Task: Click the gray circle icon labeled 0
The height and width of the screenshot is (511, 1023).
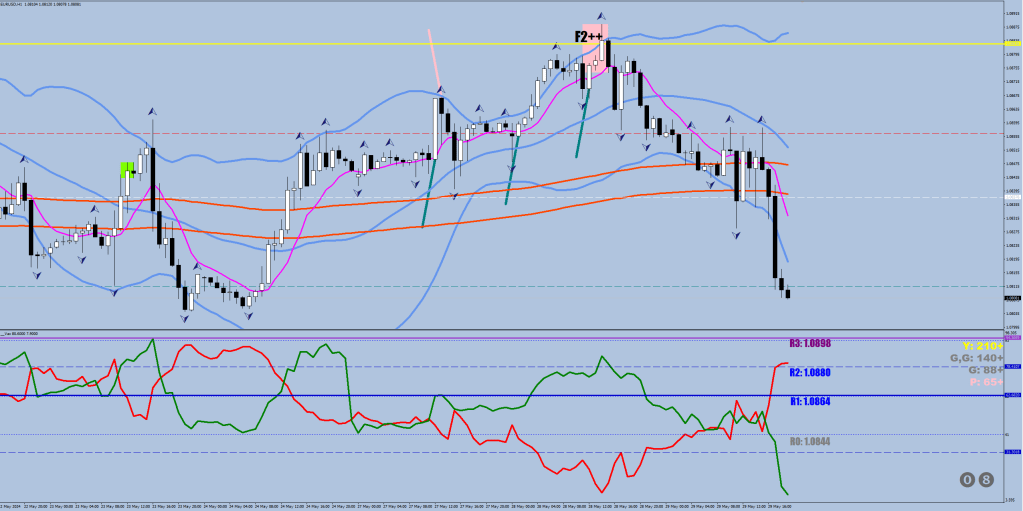Action: 967,480
